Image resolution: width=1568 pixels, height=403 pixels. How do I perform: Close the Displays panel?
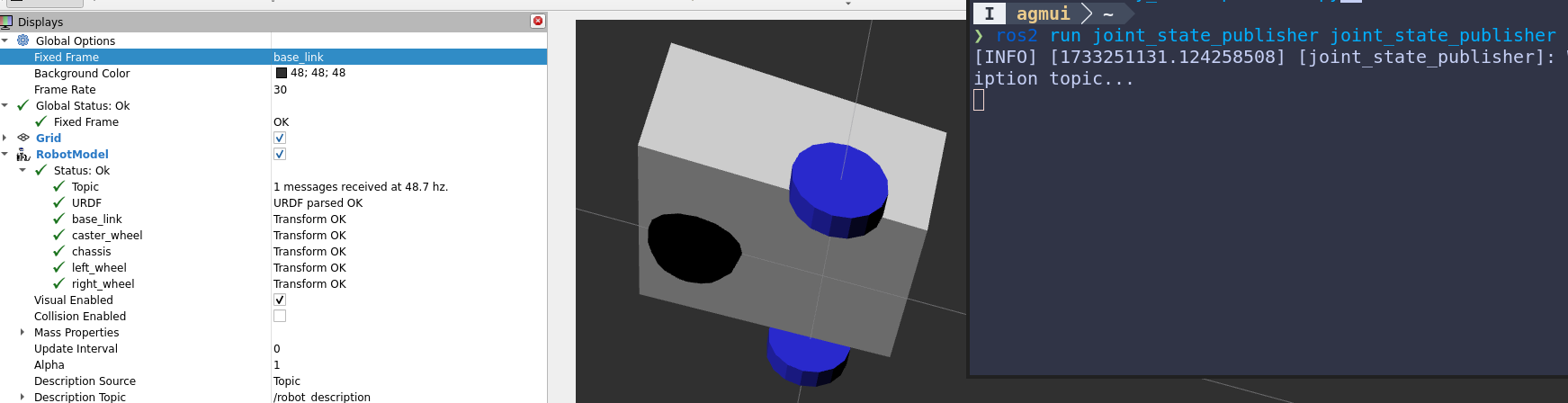(538, 21)
